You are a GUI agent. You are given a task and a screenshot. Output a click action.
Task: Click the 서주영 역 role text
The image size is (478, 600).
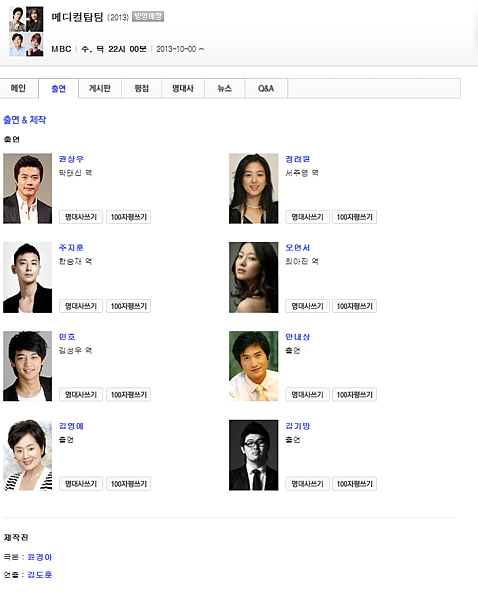coord(302,173)
